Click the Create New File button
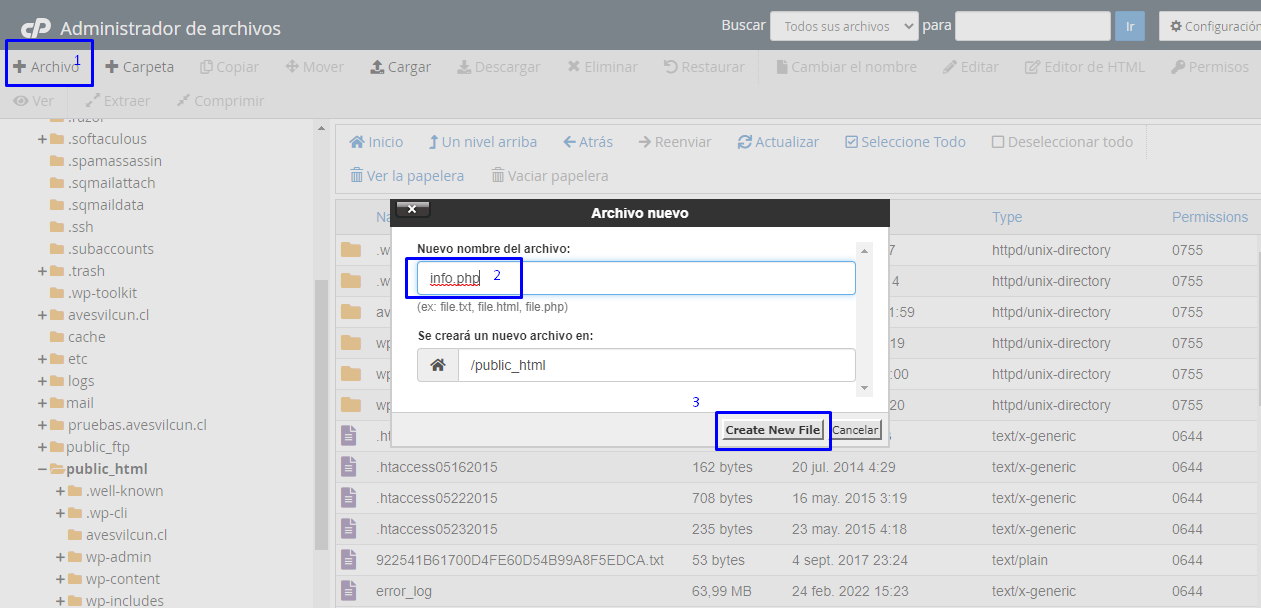The height and width of the screenshot is (608, 1261). [772, 430]
